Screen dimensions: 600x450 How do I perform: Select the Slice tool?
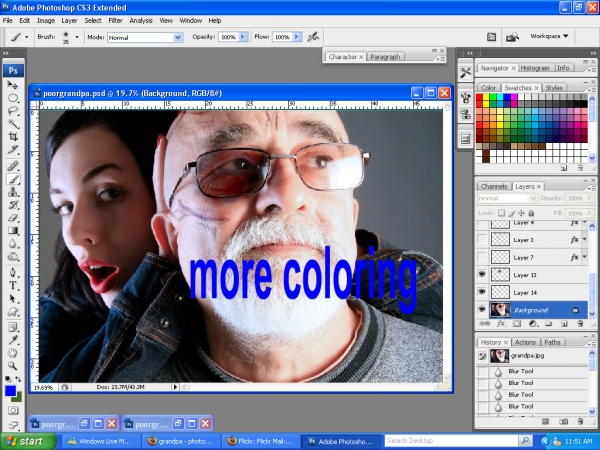coord(13,150)
